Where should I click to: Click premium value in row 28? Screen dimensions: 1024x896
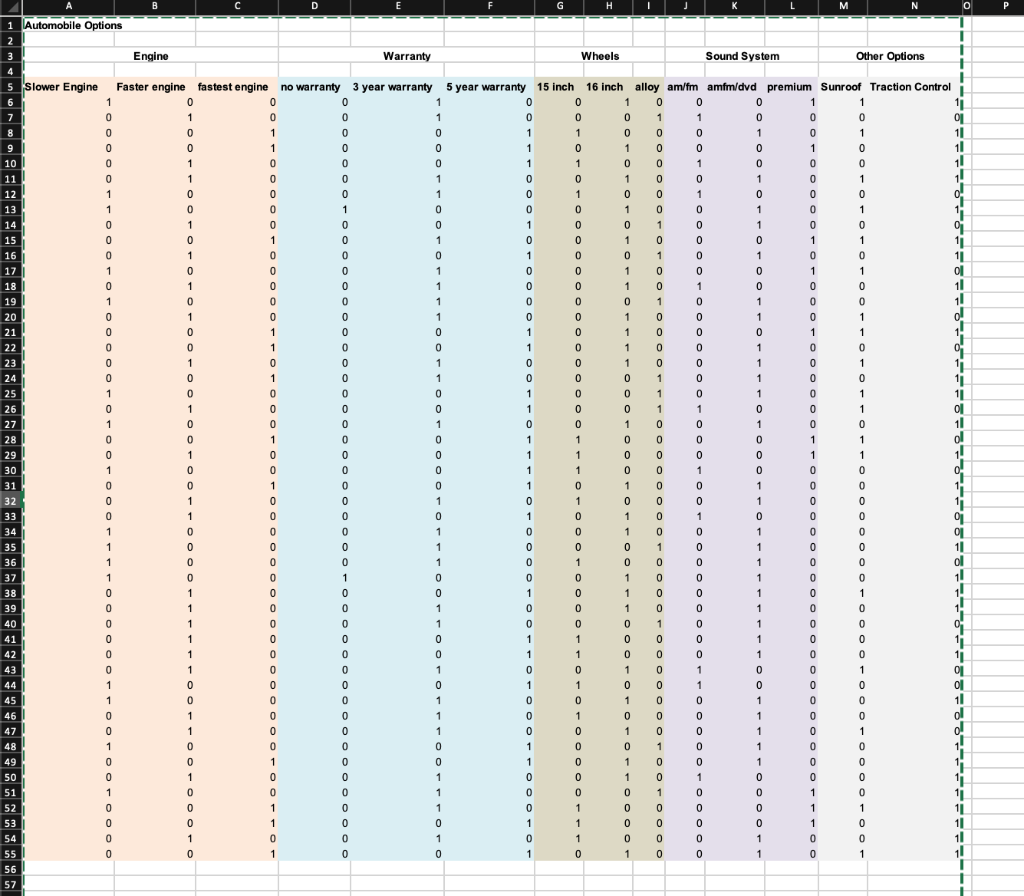pyautogui.click(x=812, y=440)
